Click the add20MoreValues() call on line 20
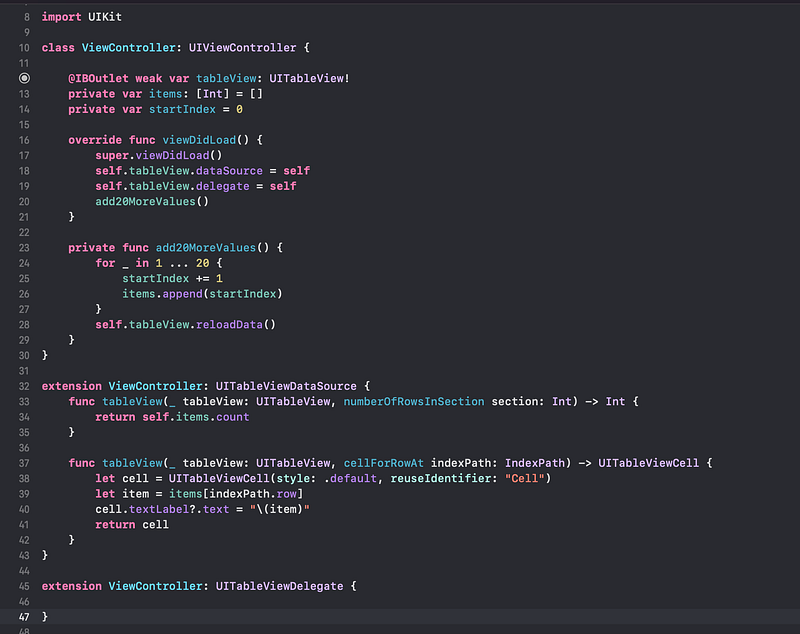This screenshot has width=800, height=634. 152,201
